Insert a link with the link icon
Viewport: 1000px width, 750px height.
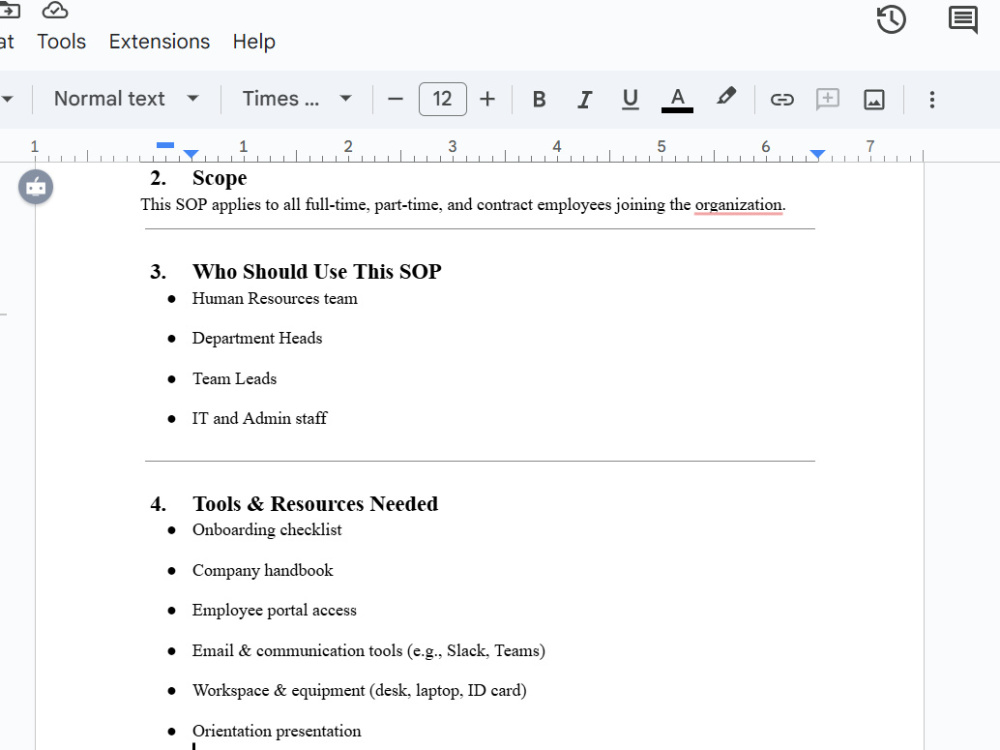click(x=782, y=99)
